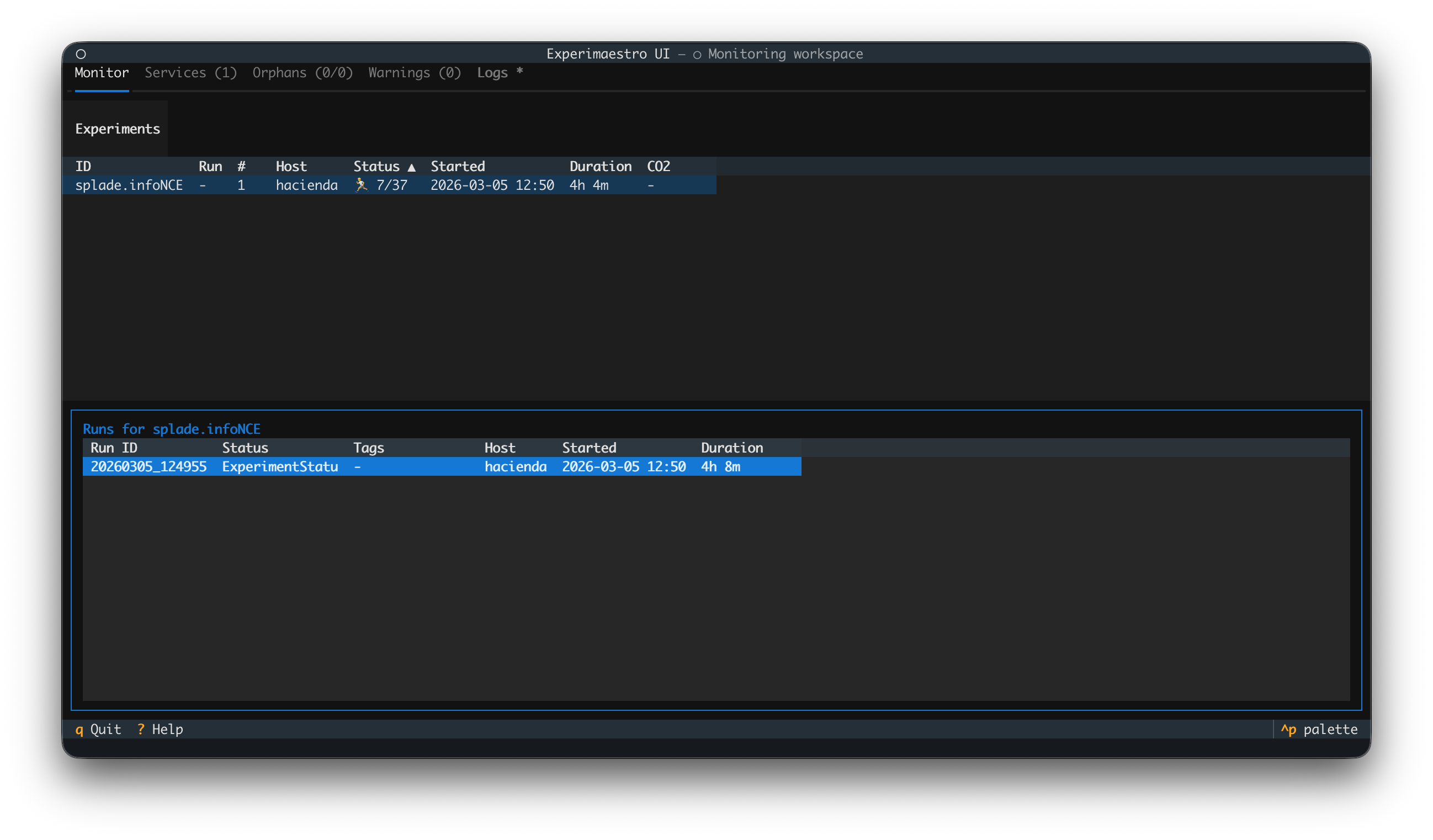Viewport: 1433px width, 840px height.
Task: Click the Tags column header
Action: (x=369, y=448)
